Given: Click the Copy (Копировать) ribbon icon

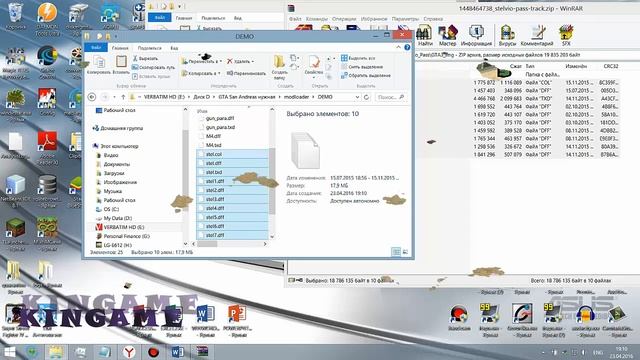Looking at the screenshot, I should click(x=99, y=65).
